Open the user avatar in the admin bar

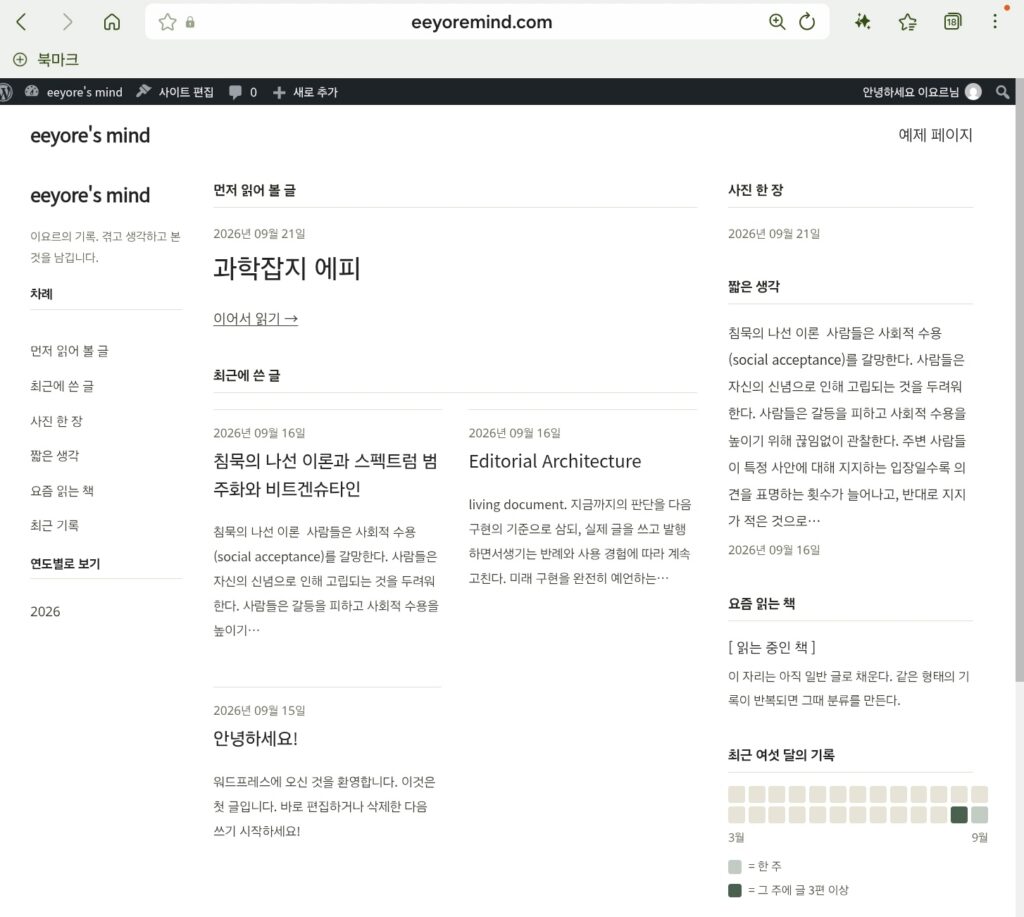point(973,92)
